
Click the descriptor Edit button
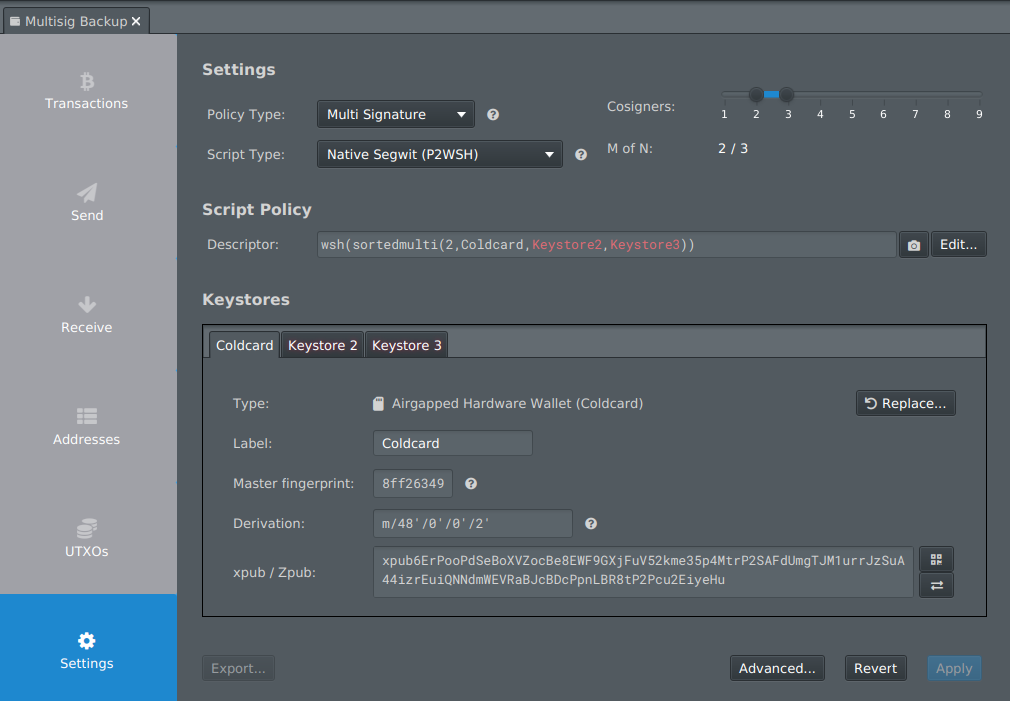958,245
